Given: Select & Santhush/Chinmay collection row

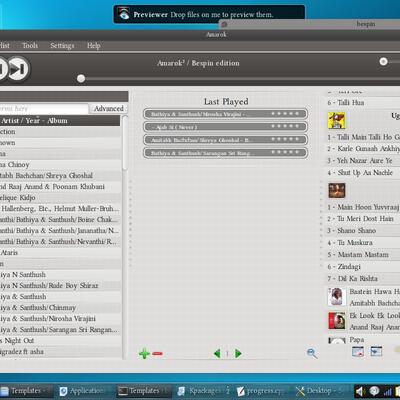Looking at the screenshot, I should click(60, 308).
